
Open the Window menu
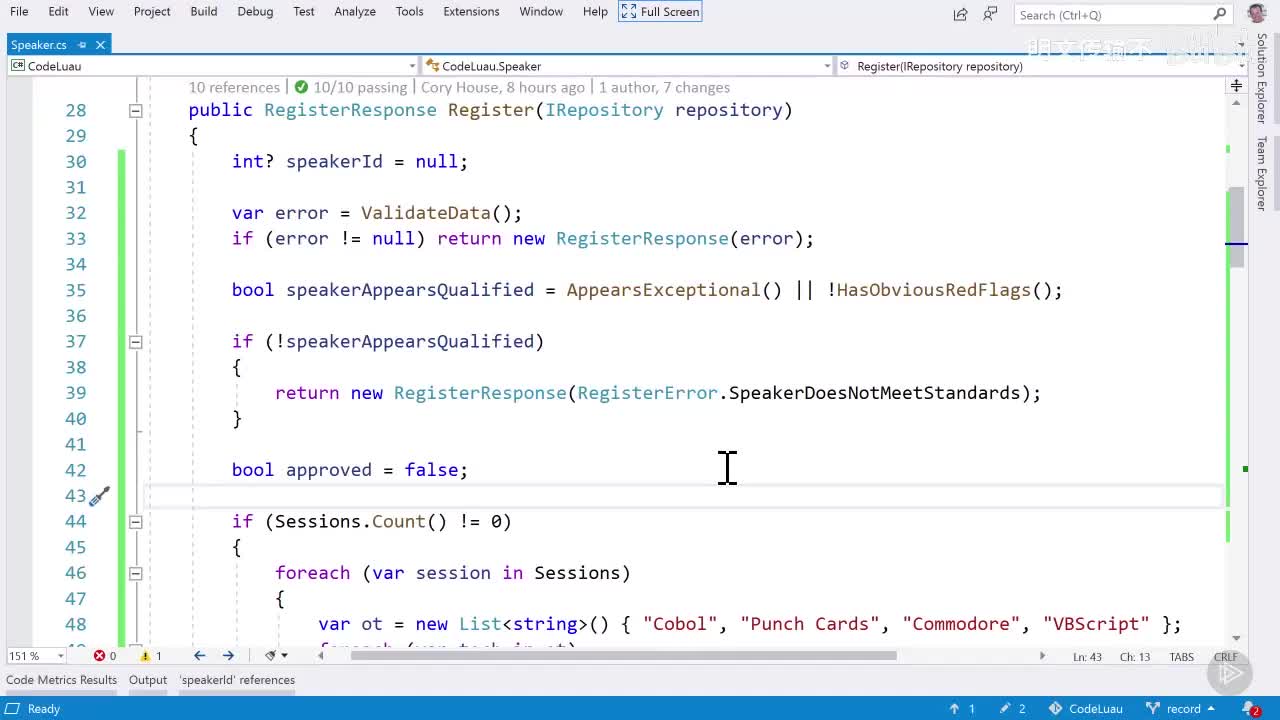tap(541, 11)
